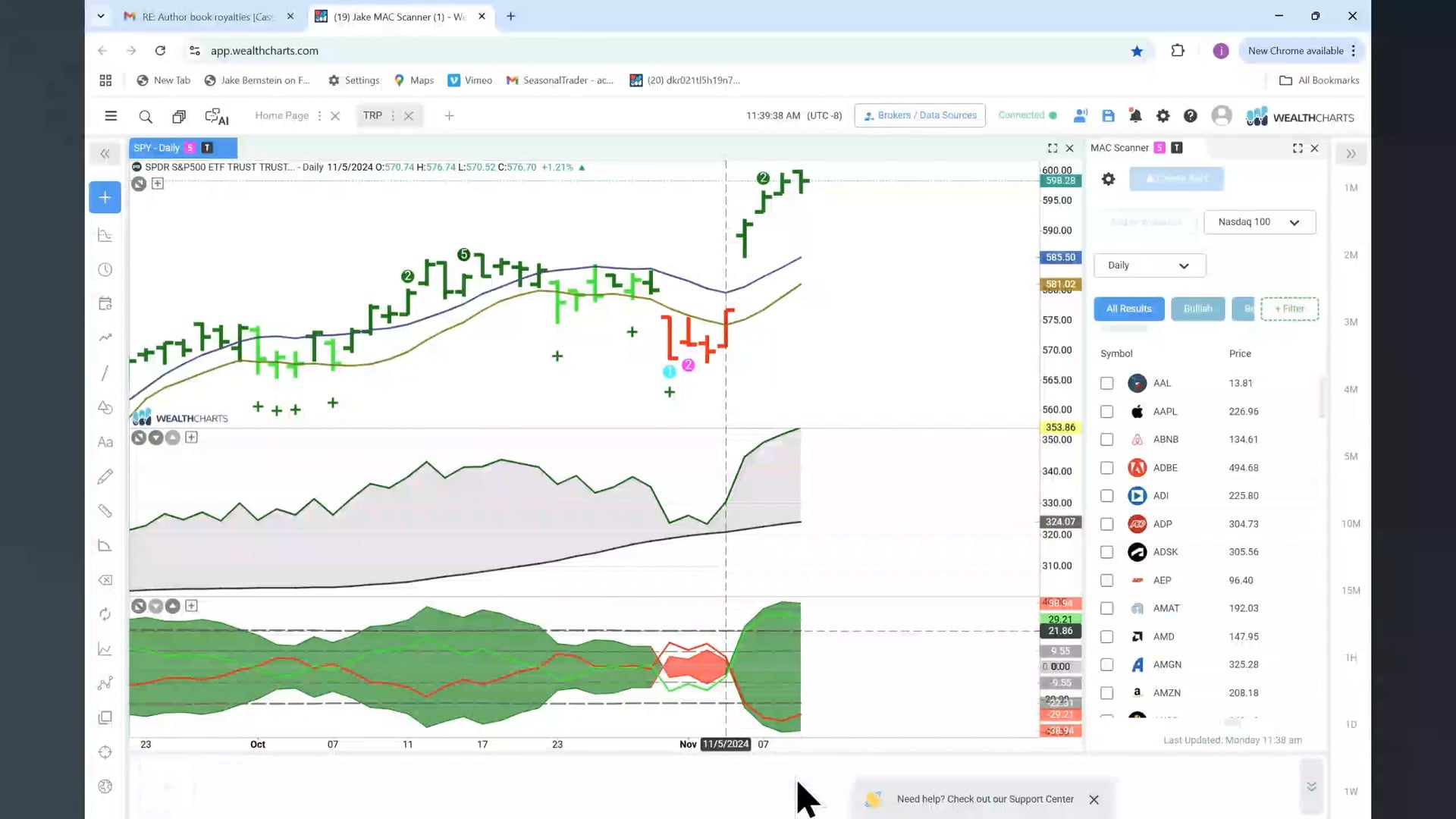Select the text Aa annotation tool
Image resolution: width=1456 pixels, height=819 pixels.
(x=105, y=442)
